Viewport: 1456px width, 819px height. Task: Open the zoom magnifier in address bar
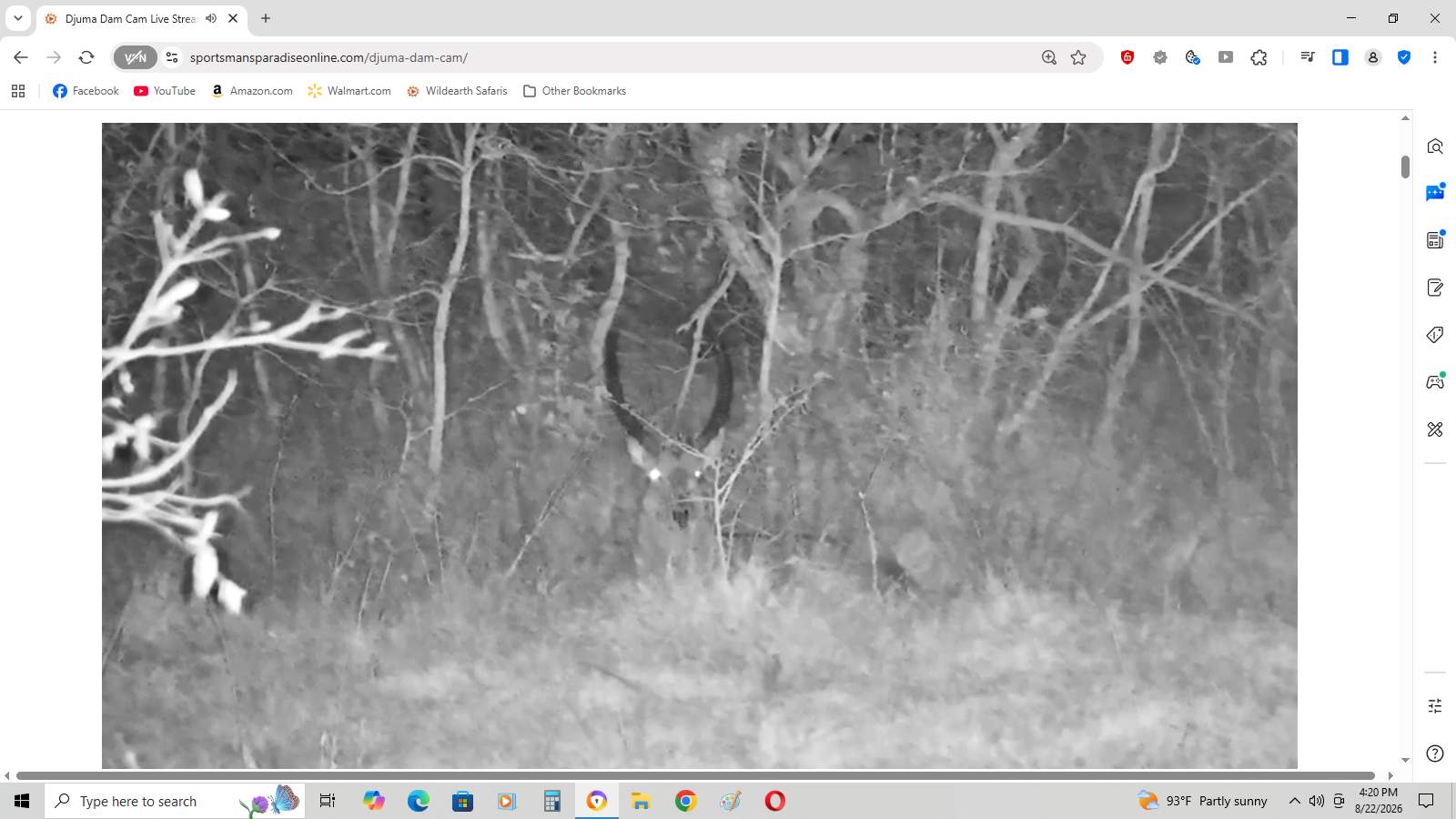pyautogui.click(x=1049, y=57)
